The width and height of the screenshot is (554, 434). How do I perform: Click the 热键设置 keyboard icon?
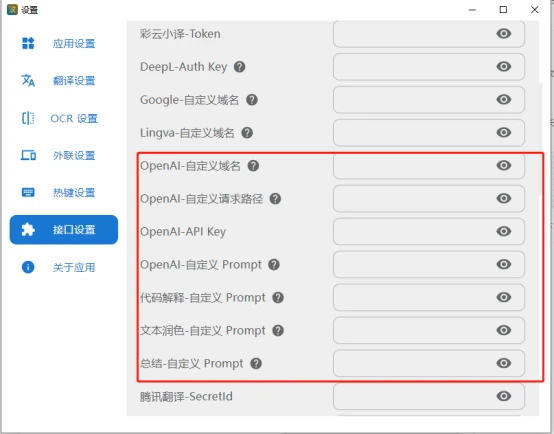click(28, 192)
